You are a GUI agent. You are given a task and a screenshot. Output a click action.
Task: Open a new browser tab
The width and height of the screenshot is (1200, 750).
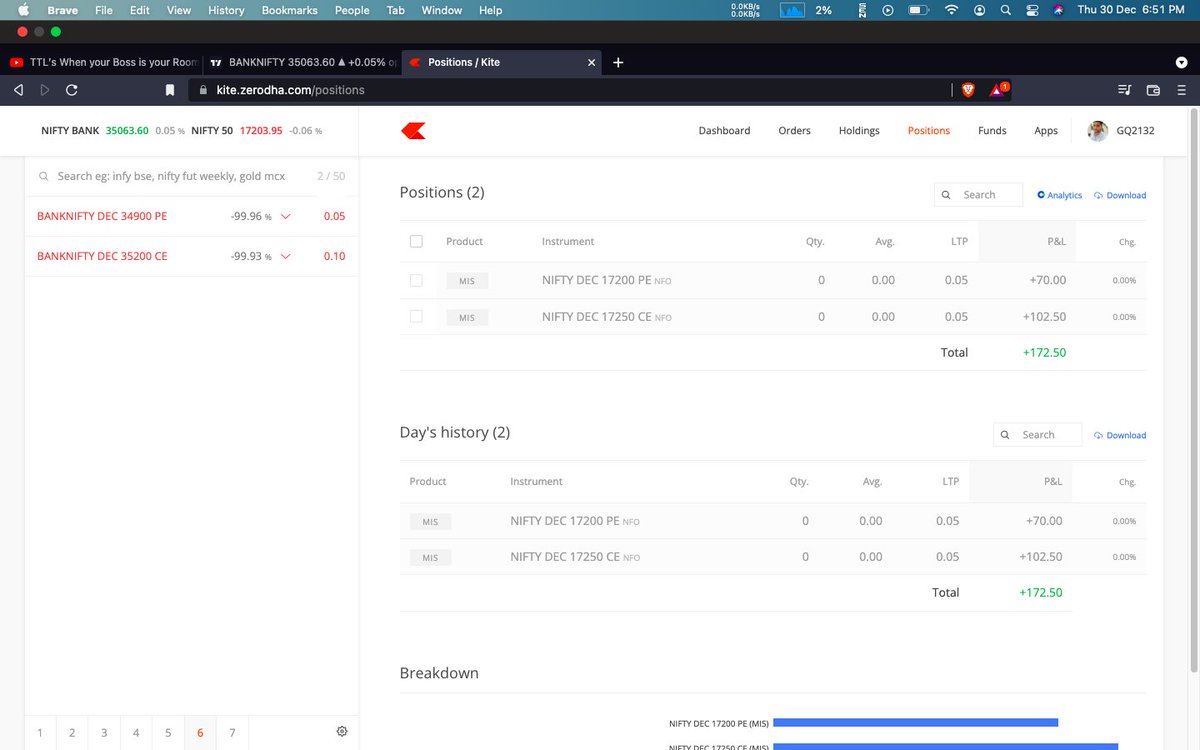click(x=618, y=62)
